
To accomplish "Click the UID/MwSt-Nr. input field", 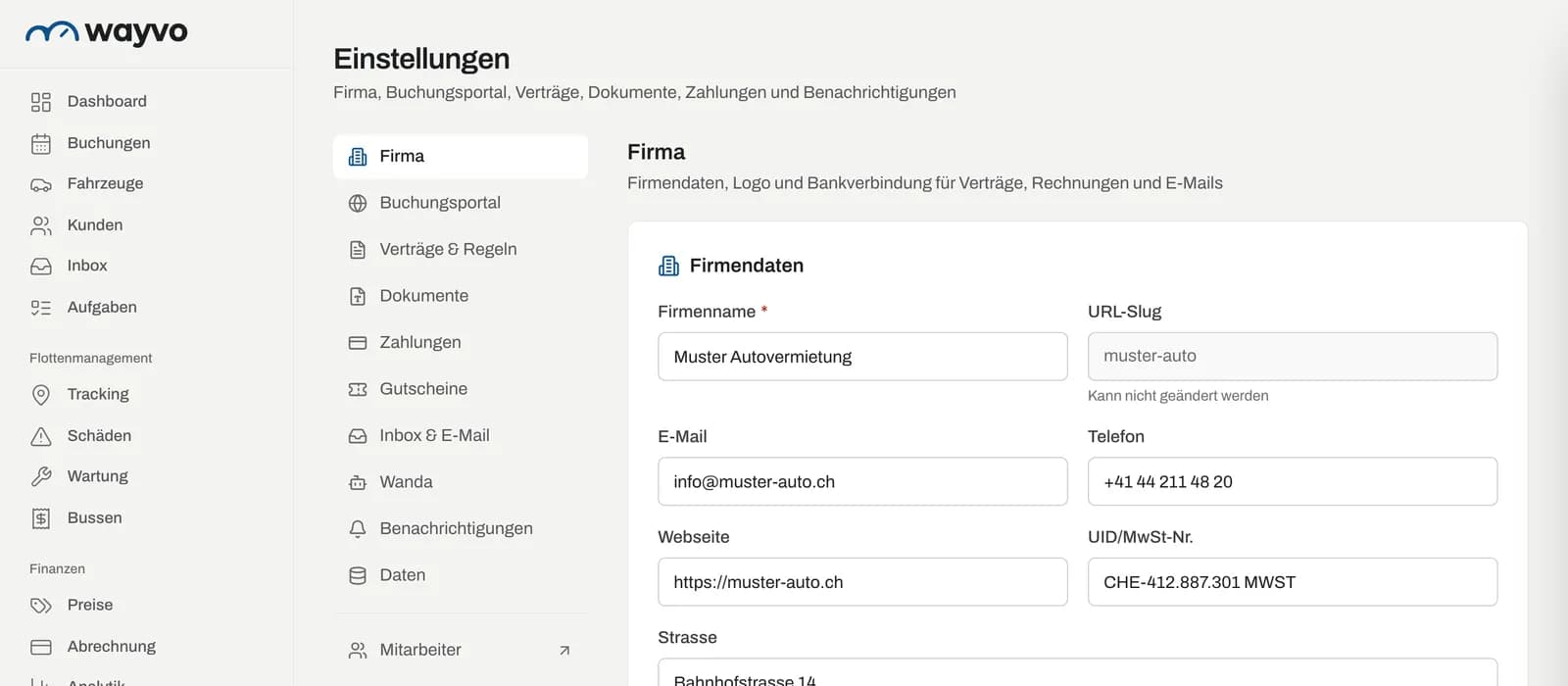I will pyautogui.click(x=1293, y=582).
